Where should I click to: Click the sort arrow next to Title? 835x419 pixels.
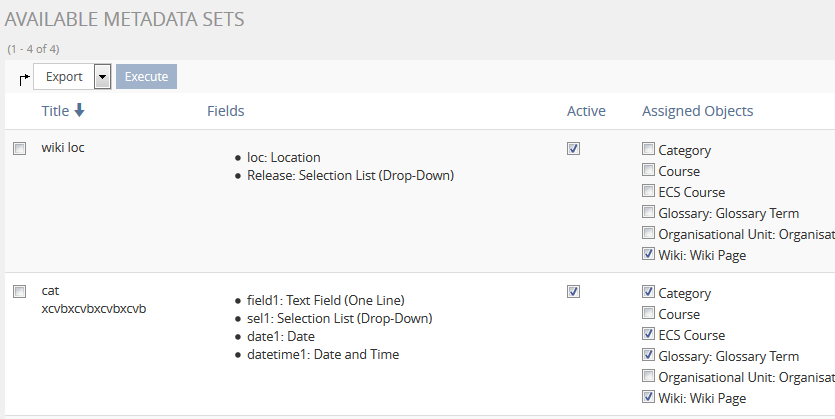[80, 111]
